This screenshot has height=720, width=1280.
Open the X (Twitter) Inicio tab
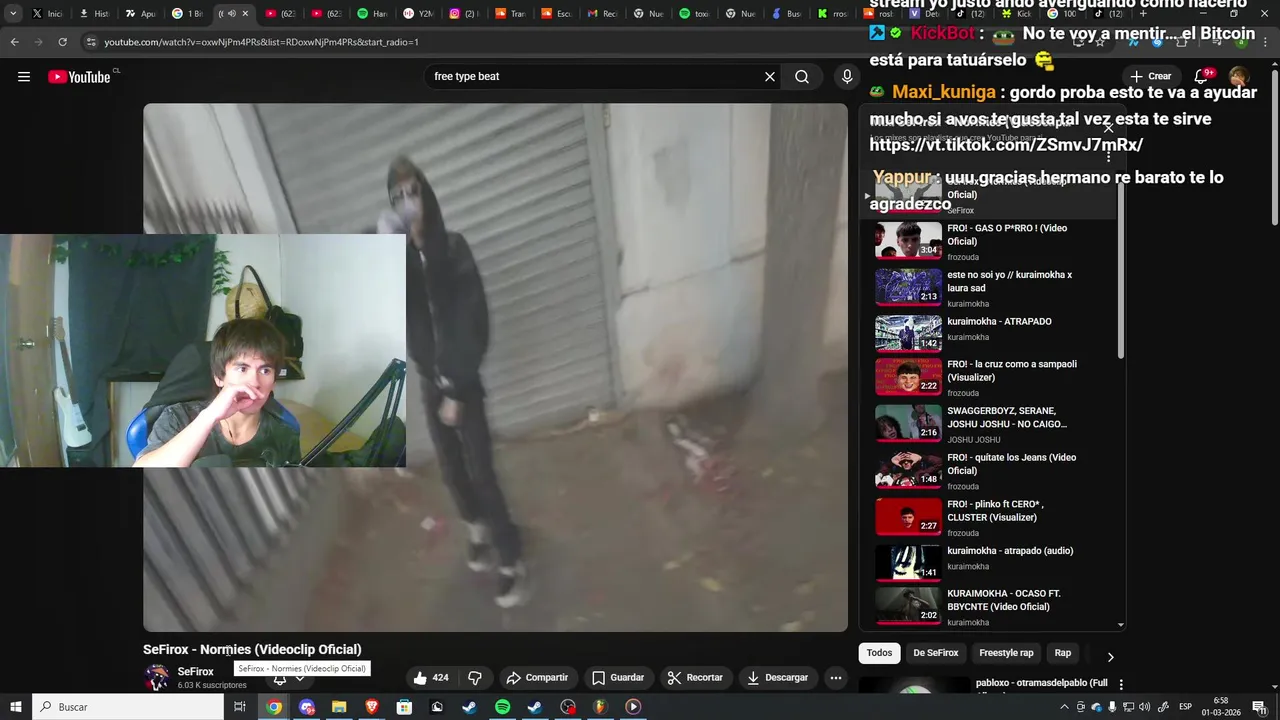(47, 14)
